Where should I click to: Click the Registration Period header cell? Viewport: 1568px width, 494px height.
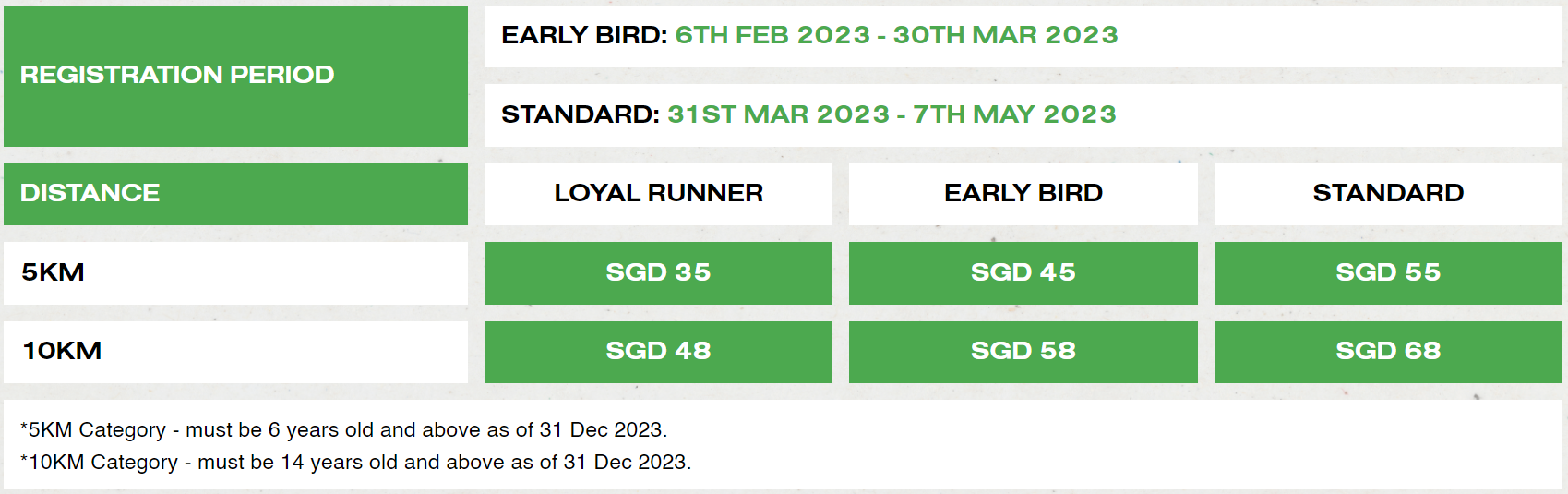pyautogui.click(x=176, y=75)
